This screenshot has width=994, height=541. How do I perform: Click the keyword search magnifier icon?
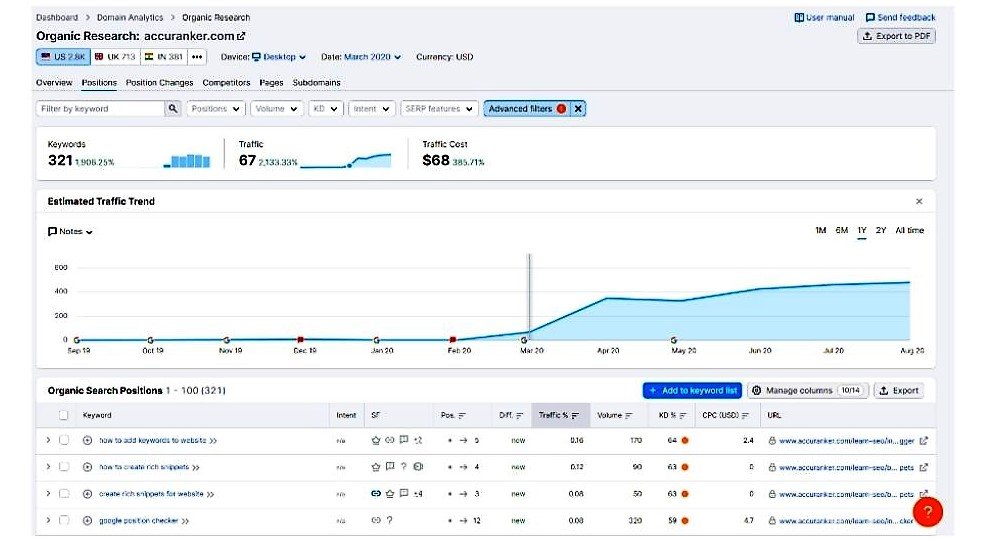(x=172, y=108)
